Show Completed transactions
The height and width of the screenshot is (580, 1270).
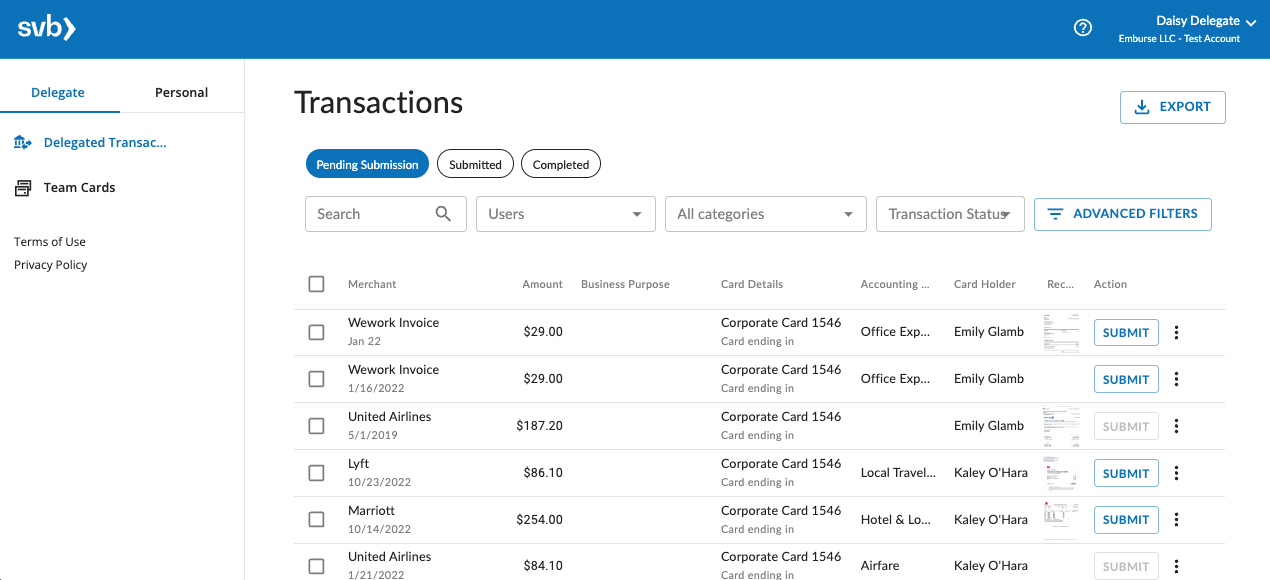coord(561,165)
